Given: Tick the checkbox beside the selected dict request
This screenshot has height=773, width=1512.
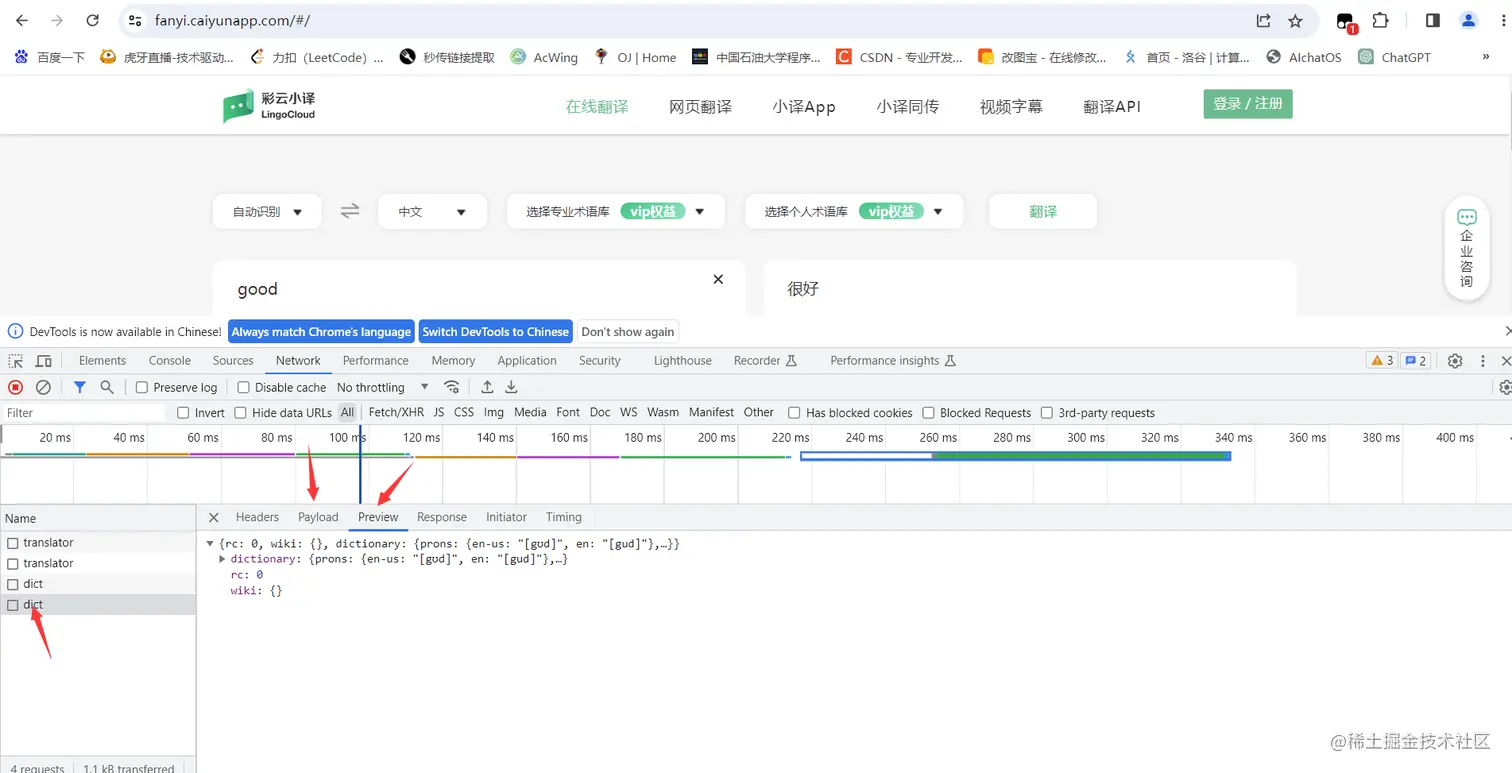Looking at the screenshot, I should (13, 605).
